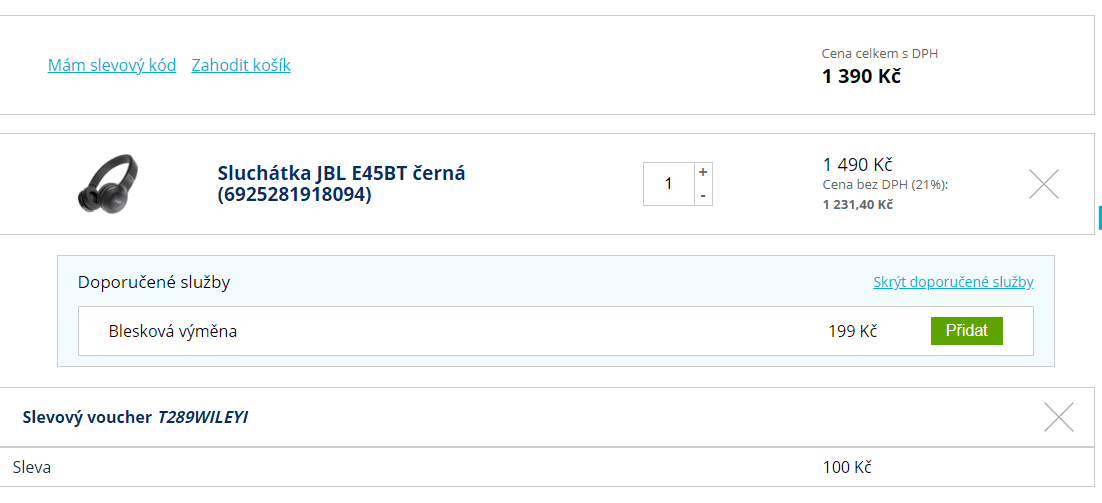
Task: Hide recommended services via "Skrýt doporučené služby"
Action: (x=953, y=282)
